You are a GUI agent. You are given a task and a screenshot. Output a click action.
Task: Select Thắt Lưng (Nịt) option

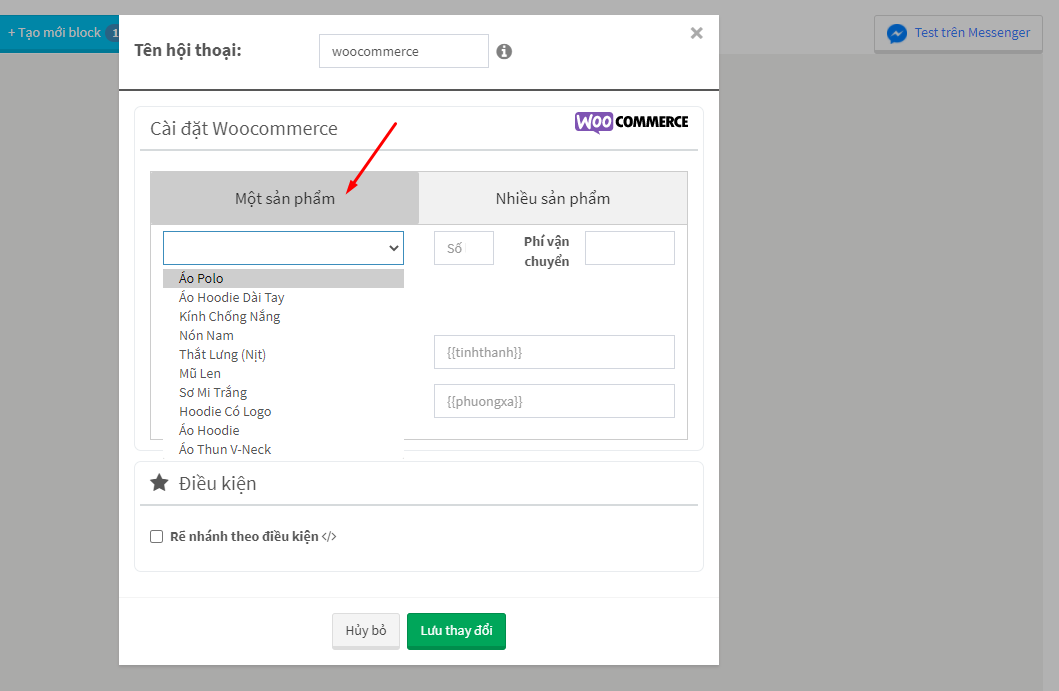(284, 354)
